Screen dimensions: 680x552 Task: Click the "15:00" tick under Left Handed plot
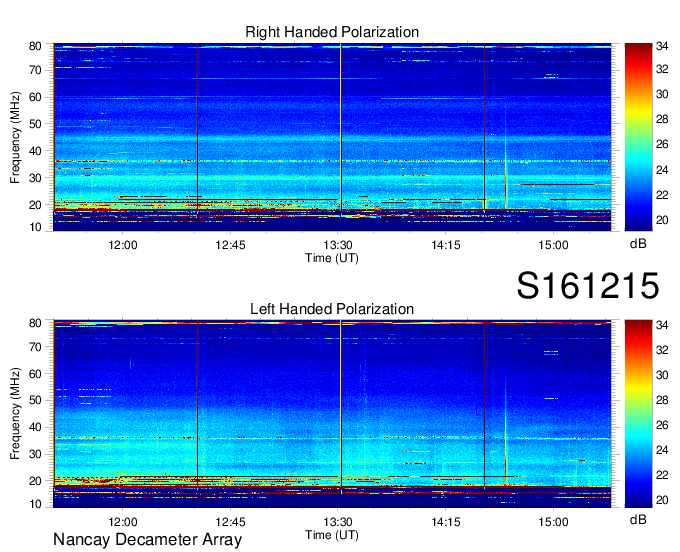coord(553,522)
